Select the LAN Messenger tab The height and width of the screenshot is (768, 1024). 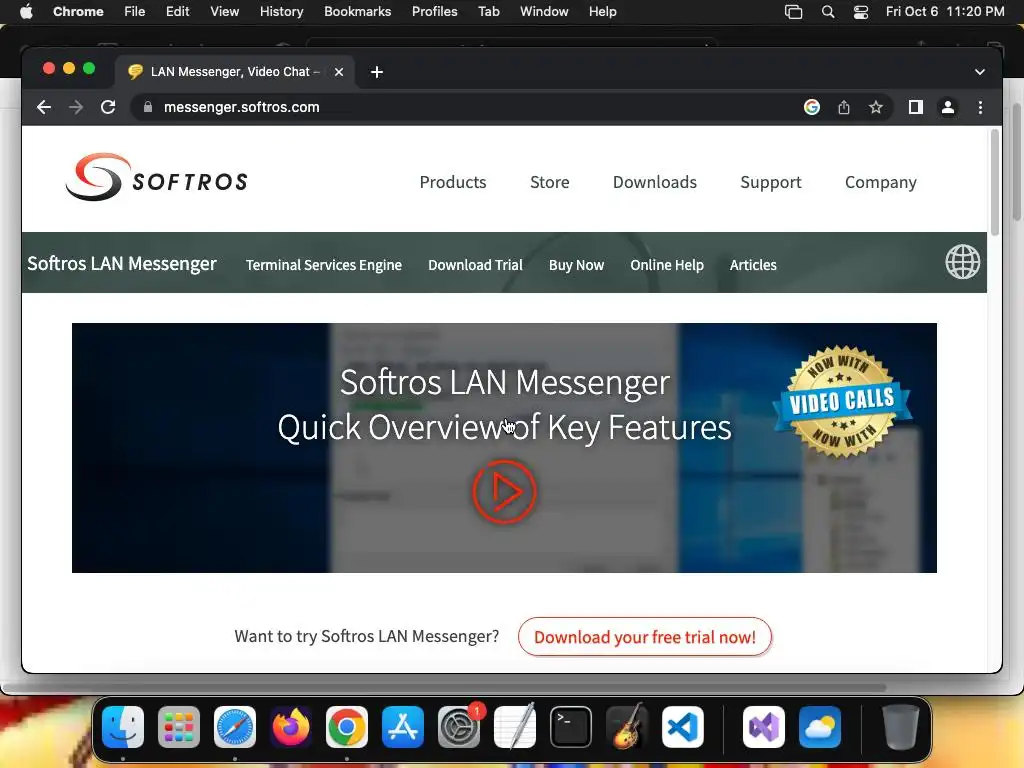pos(235,72)
